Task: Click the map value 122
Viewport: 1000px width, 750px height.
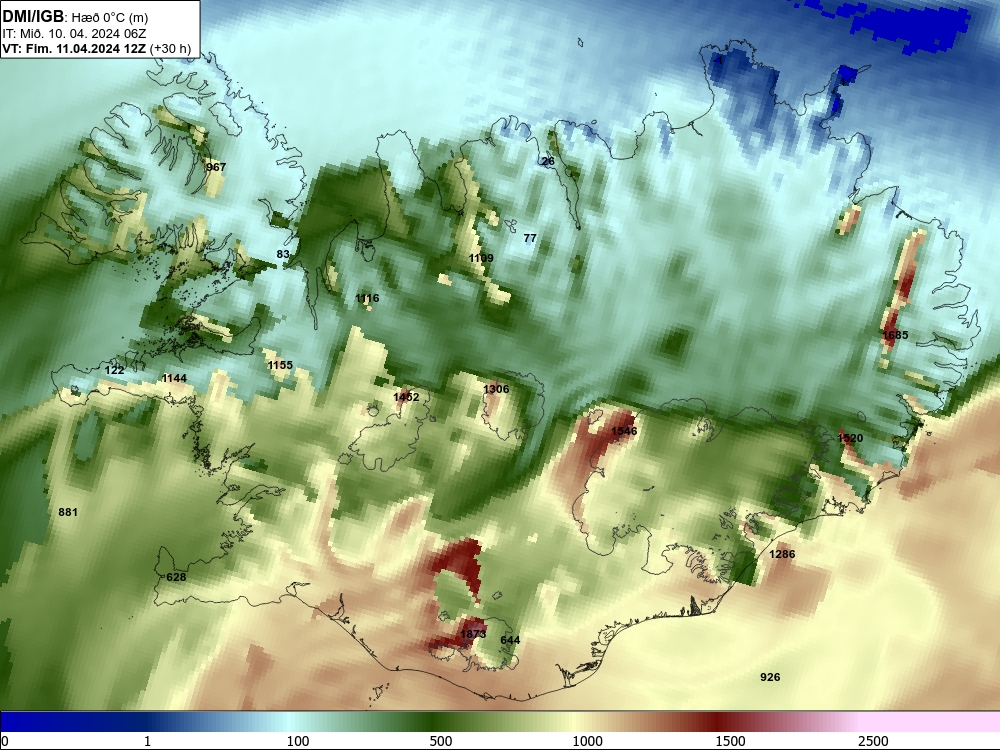Action: [x=114, y=370]
